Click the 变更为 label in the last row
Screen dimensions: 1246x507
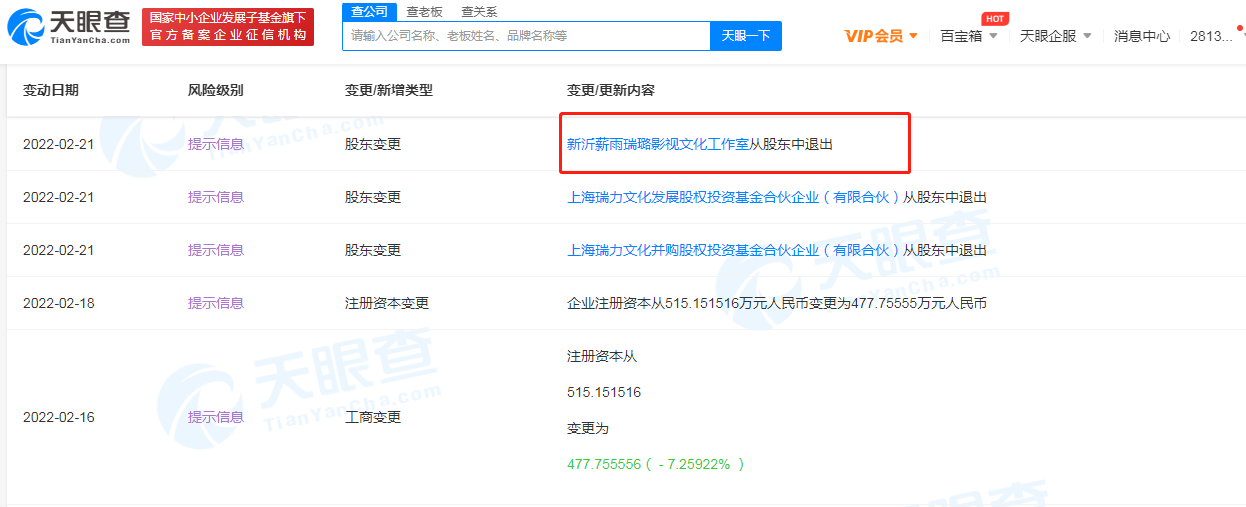click(x=588, y=428)
